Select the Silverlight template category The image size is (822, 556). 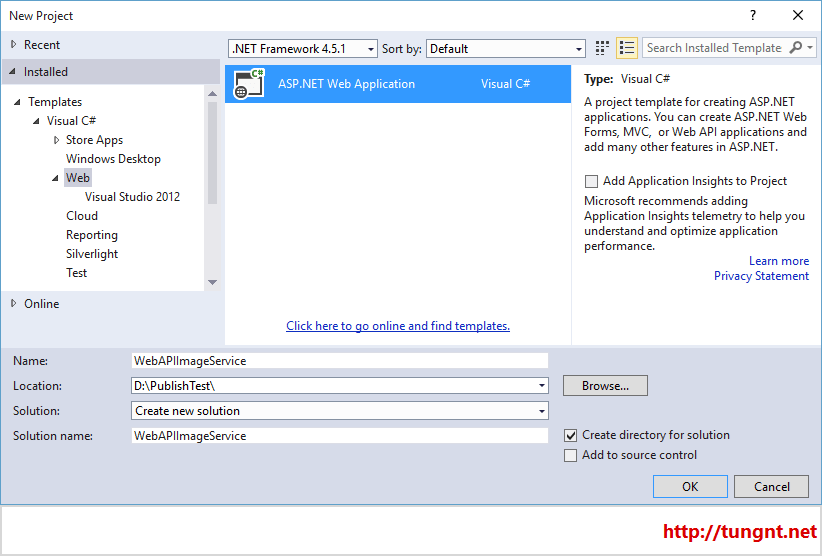92,254
